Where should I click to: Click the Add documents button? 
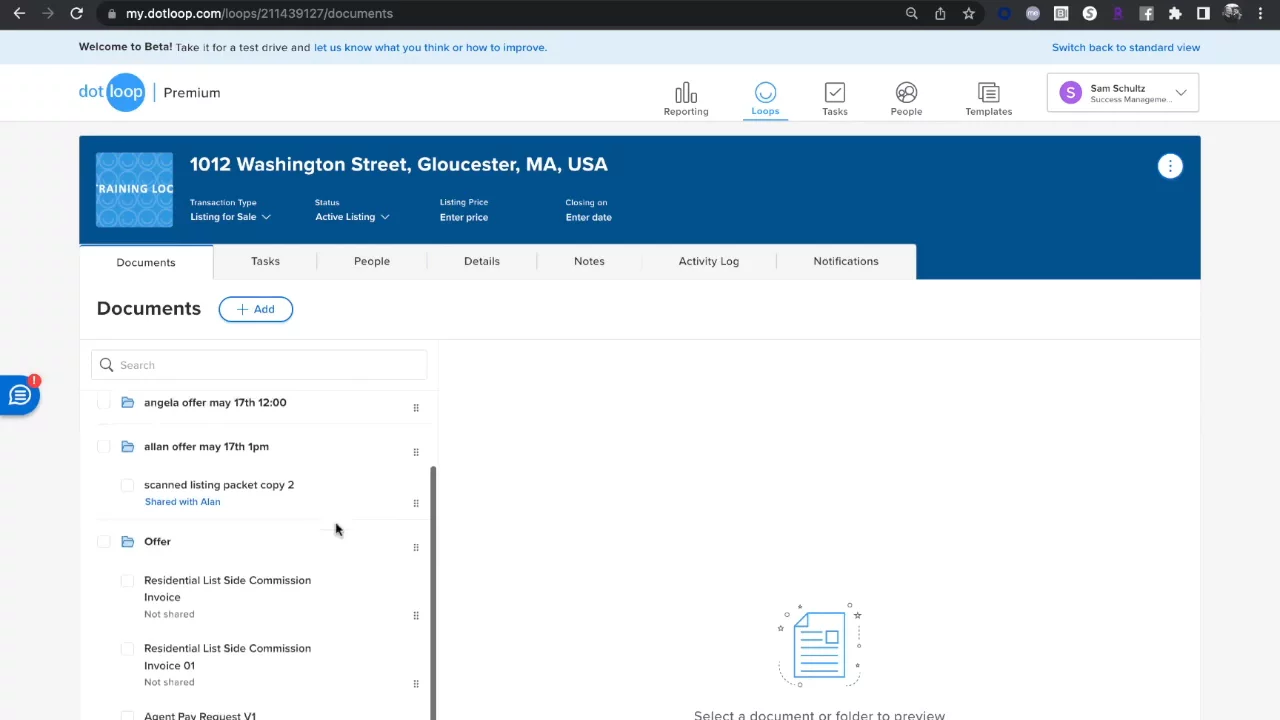coord(256,309)
